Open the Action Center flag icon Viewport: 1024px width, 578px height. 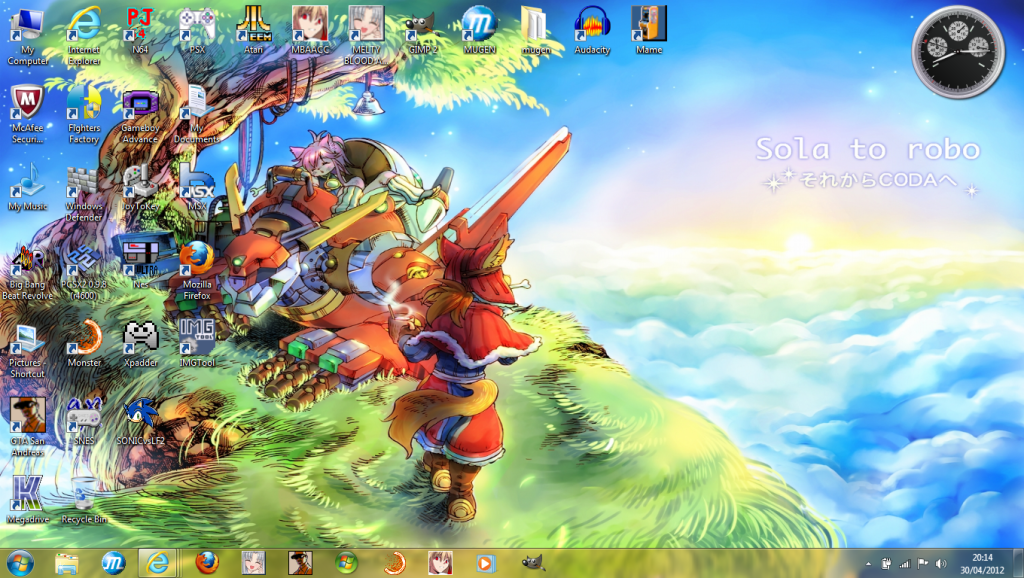pyautogui.click(x=923, y=564)
